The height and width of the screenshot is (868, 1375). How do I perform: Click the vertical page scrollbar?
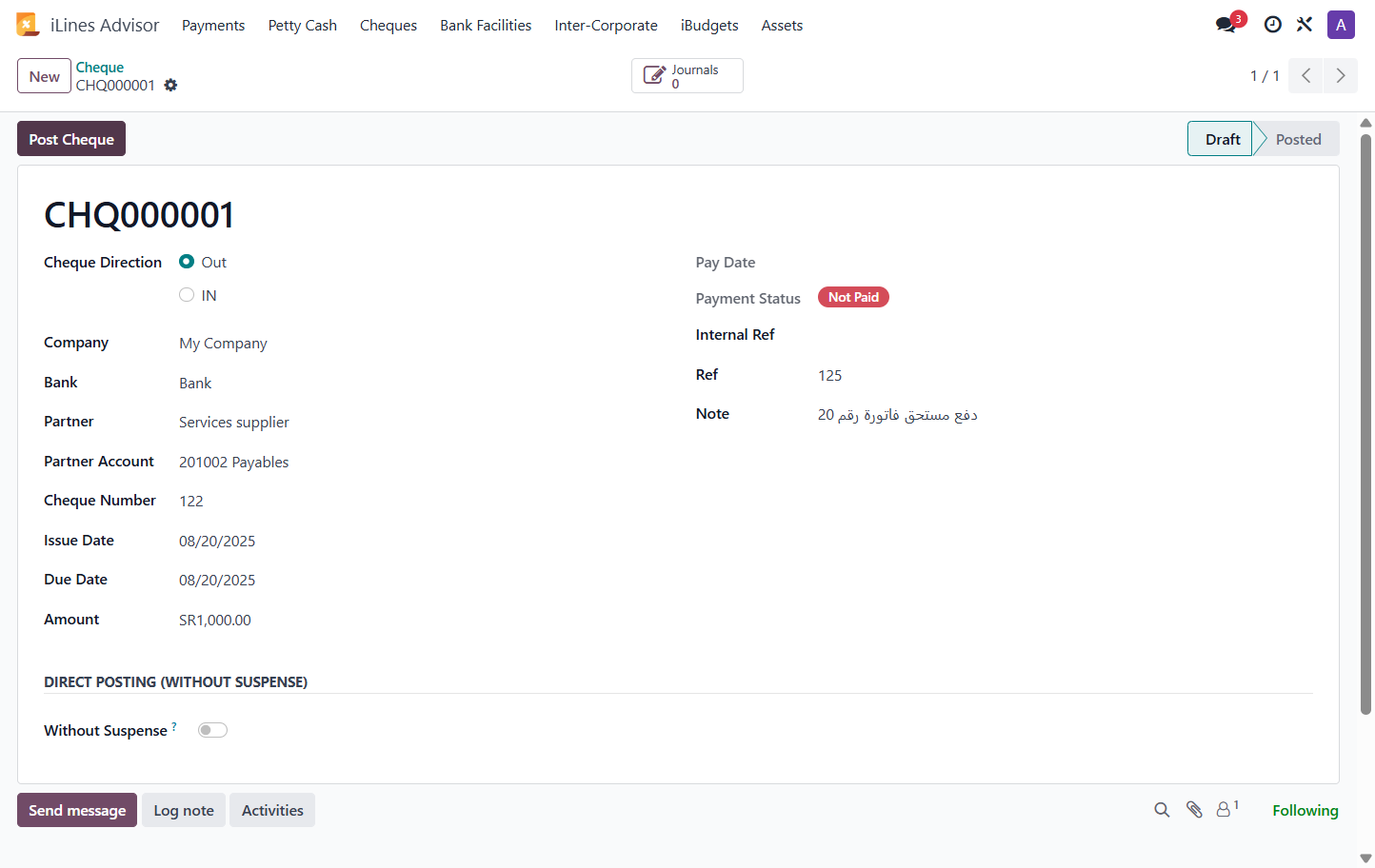pos(1365,424)
